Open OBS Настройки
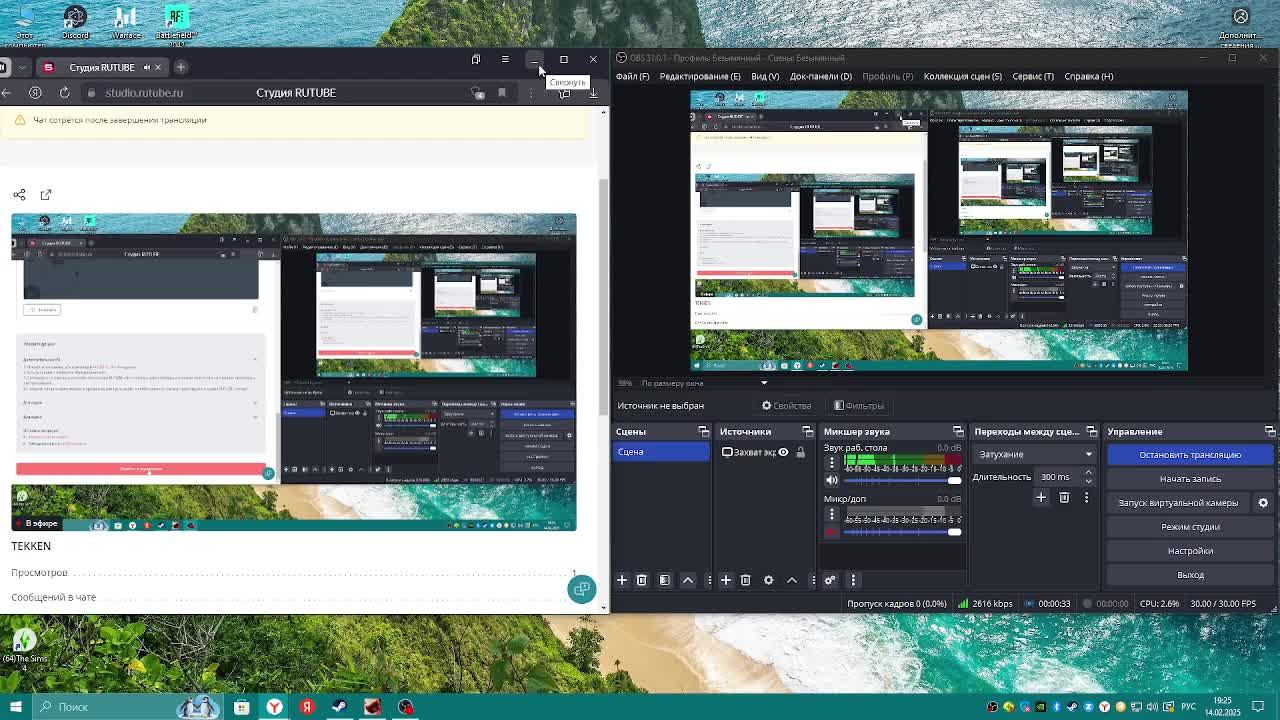The width and height of the screenshot is (1280, 720). point(1190,551)
